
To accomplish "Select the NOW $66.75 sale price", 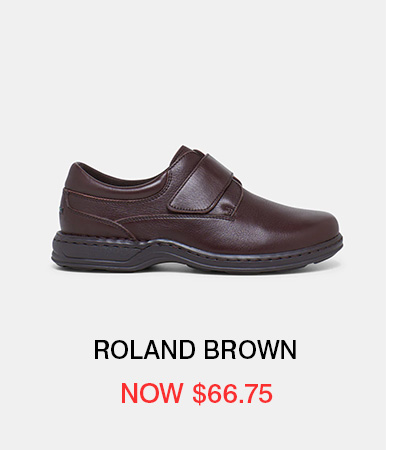I will 197,393.
